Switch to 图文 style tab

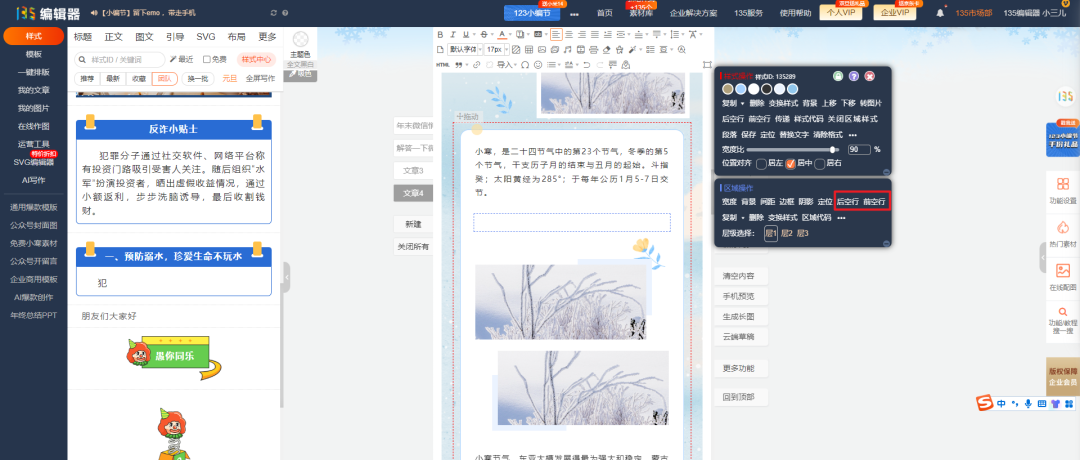(x=145, y=36)
